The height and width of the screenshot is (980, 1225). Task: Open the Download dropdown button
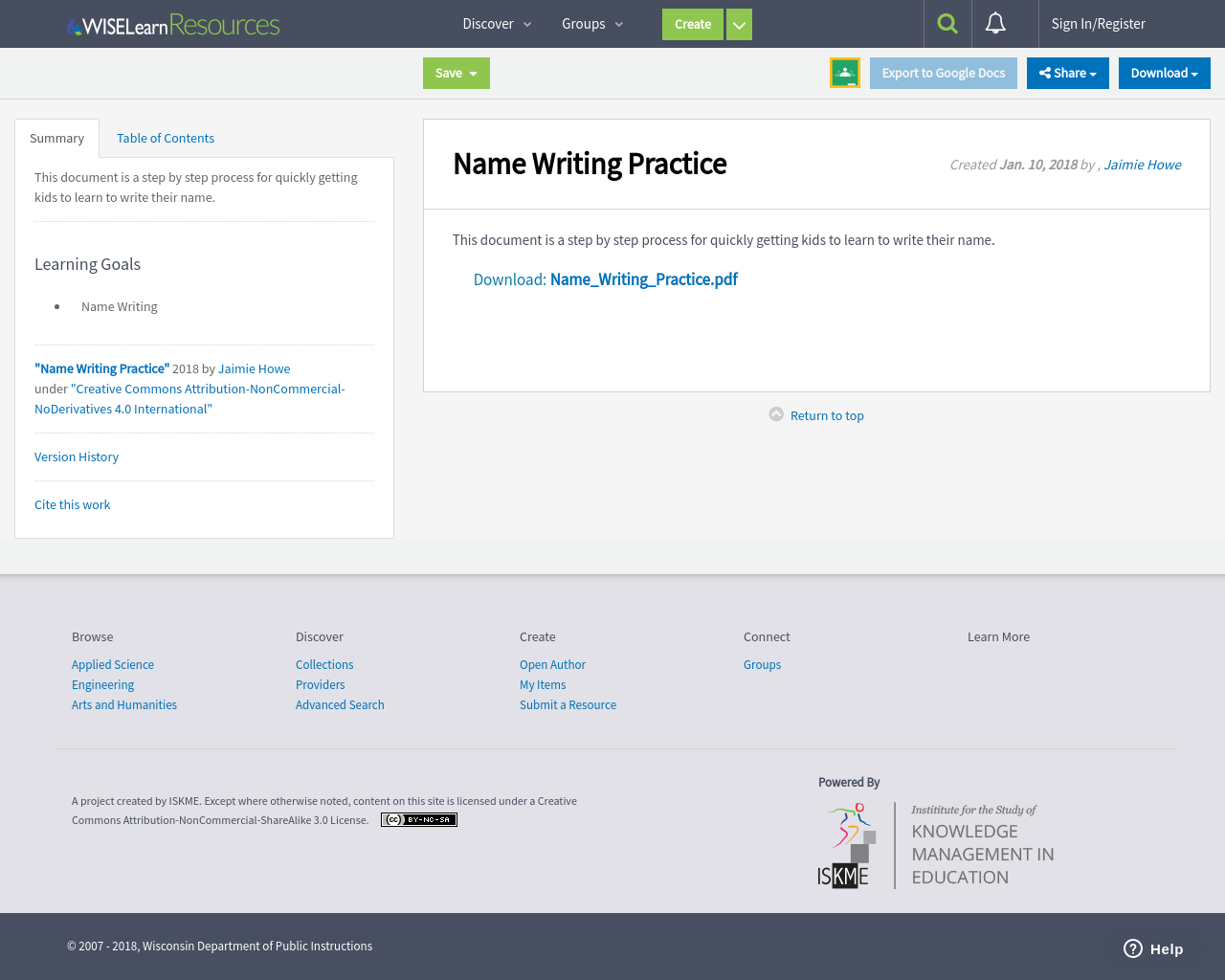click(x=1164, y=73)
